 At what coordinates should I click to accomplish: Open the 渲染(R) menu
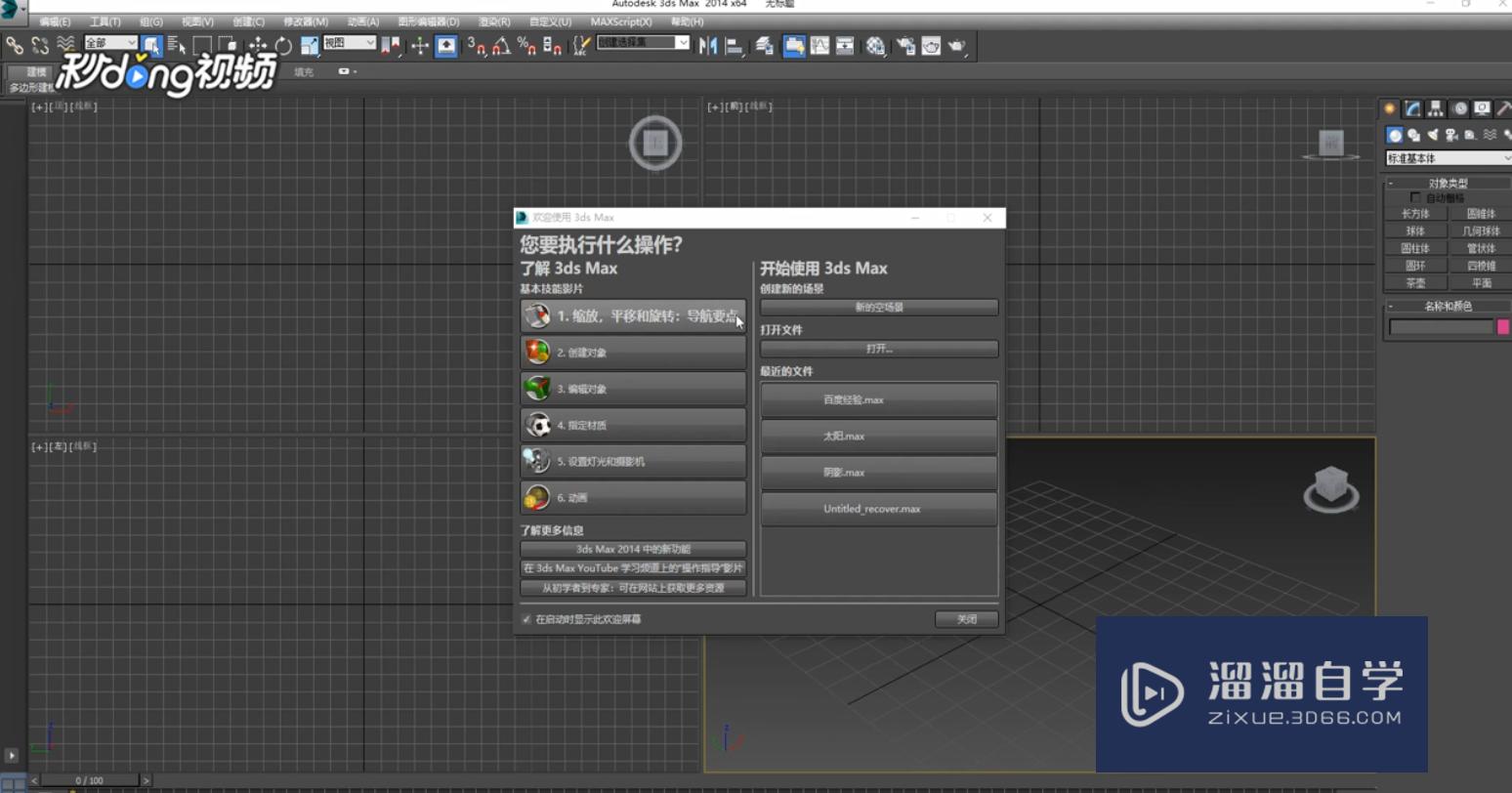[x=494, y=21]
